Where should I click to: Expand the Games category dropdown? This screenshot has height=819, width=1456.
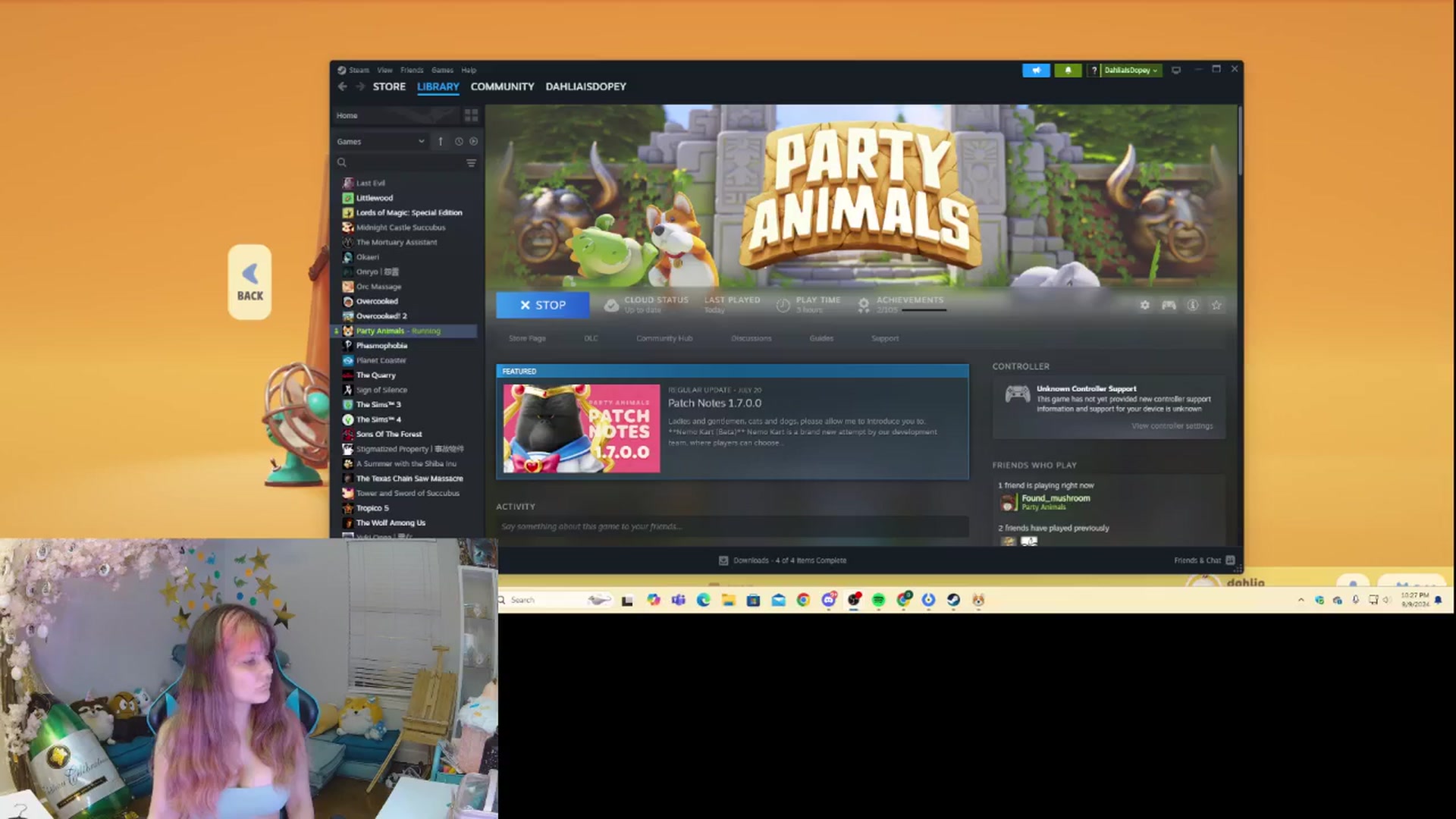381,142
